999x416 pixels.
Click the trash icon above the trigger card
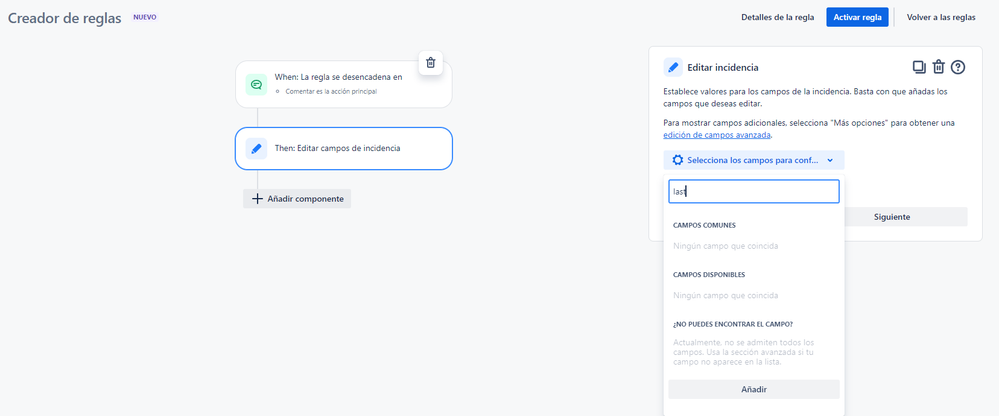click(431, 62)
